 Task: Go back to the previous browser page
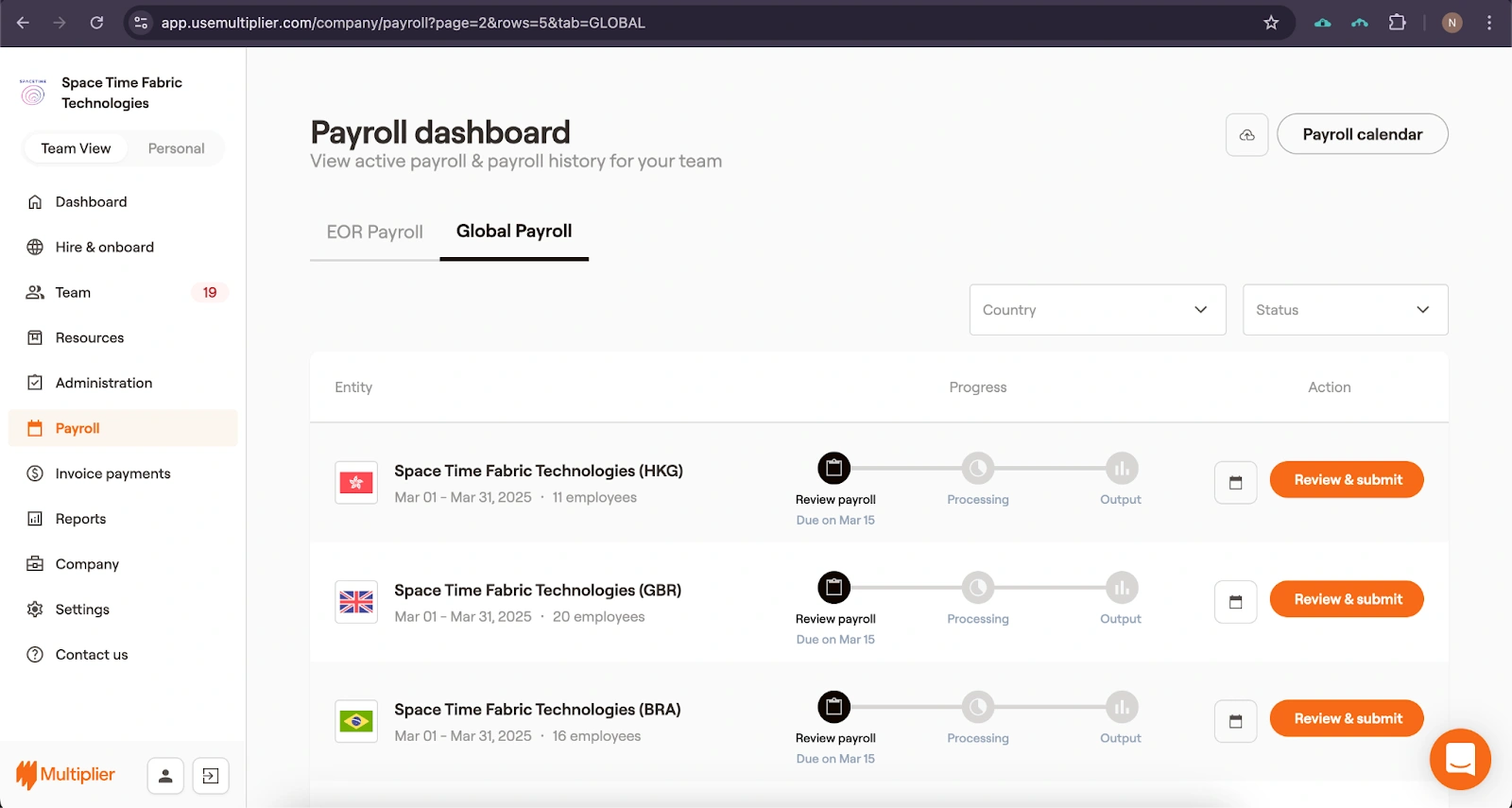[23, 23]
